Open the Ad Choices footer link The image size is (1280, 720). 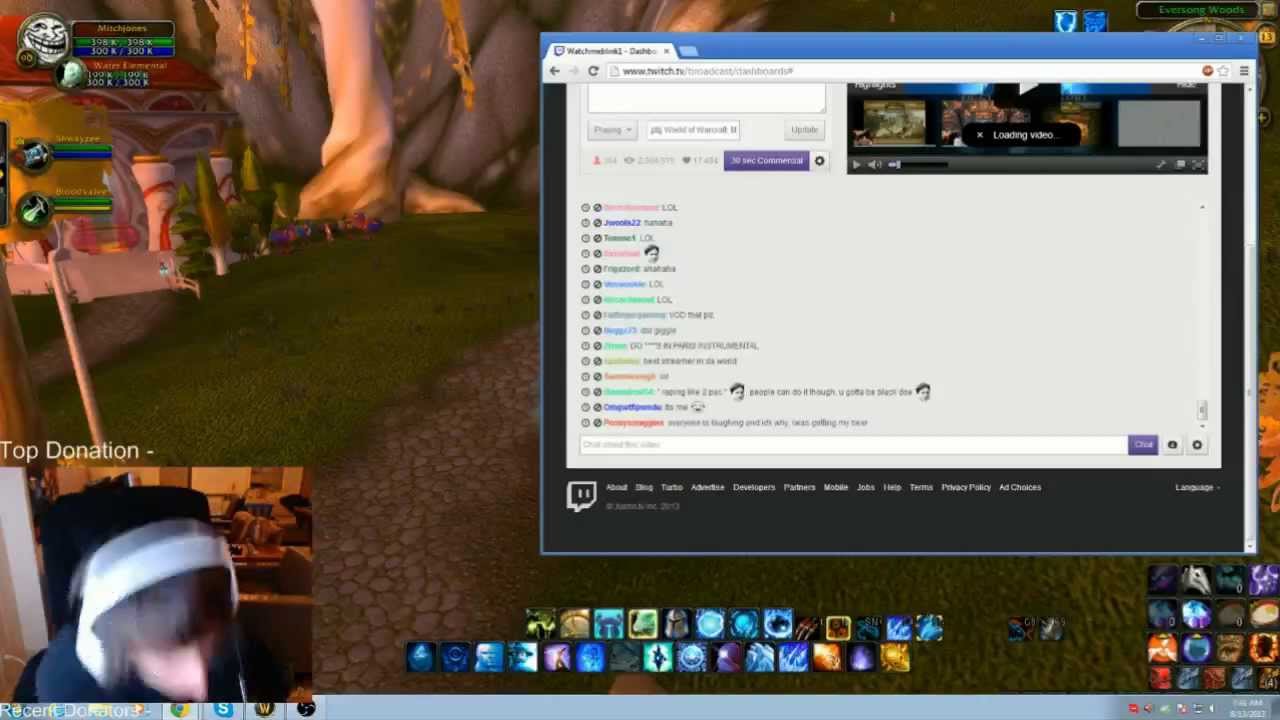(x=1020, y=488)
